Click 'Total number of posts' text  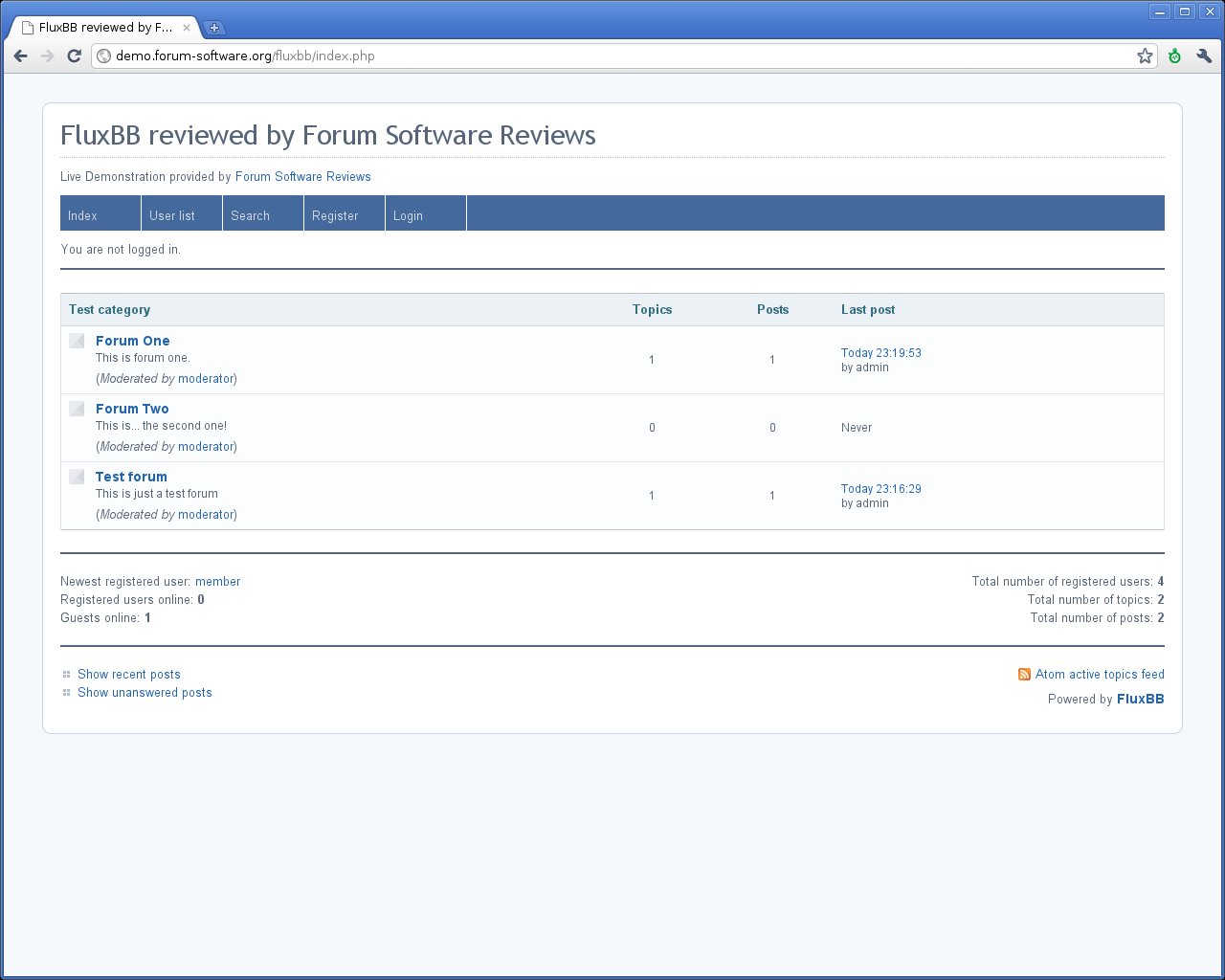1091,618
